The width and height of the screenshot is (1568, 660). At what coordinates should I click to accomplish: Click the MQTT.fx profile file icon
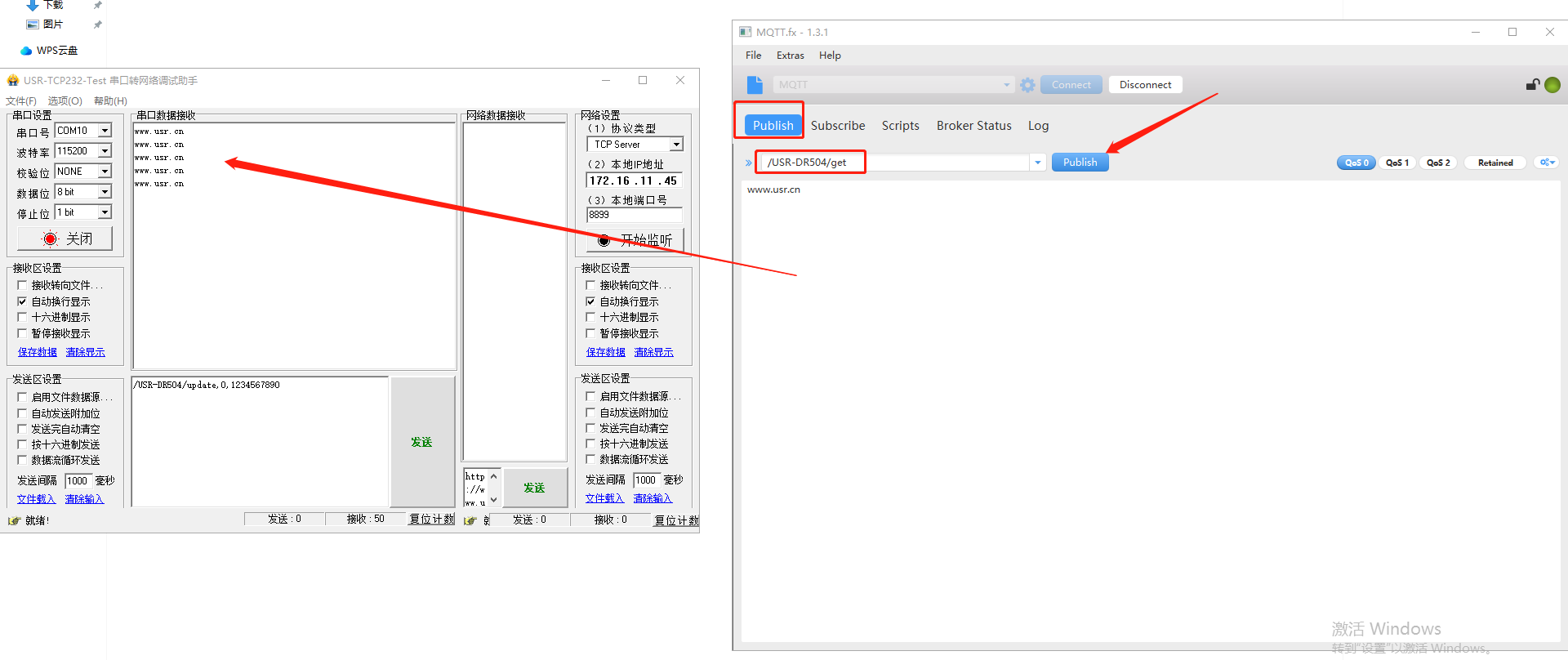pos(755,85)
